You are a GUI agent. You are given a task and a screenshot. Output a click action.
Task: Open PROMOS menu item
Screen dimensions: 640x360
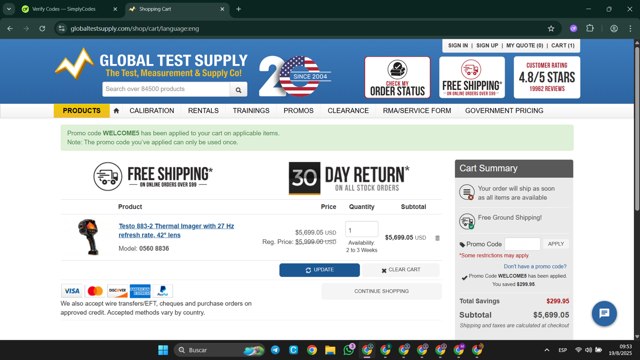click(x=298, y=111)
